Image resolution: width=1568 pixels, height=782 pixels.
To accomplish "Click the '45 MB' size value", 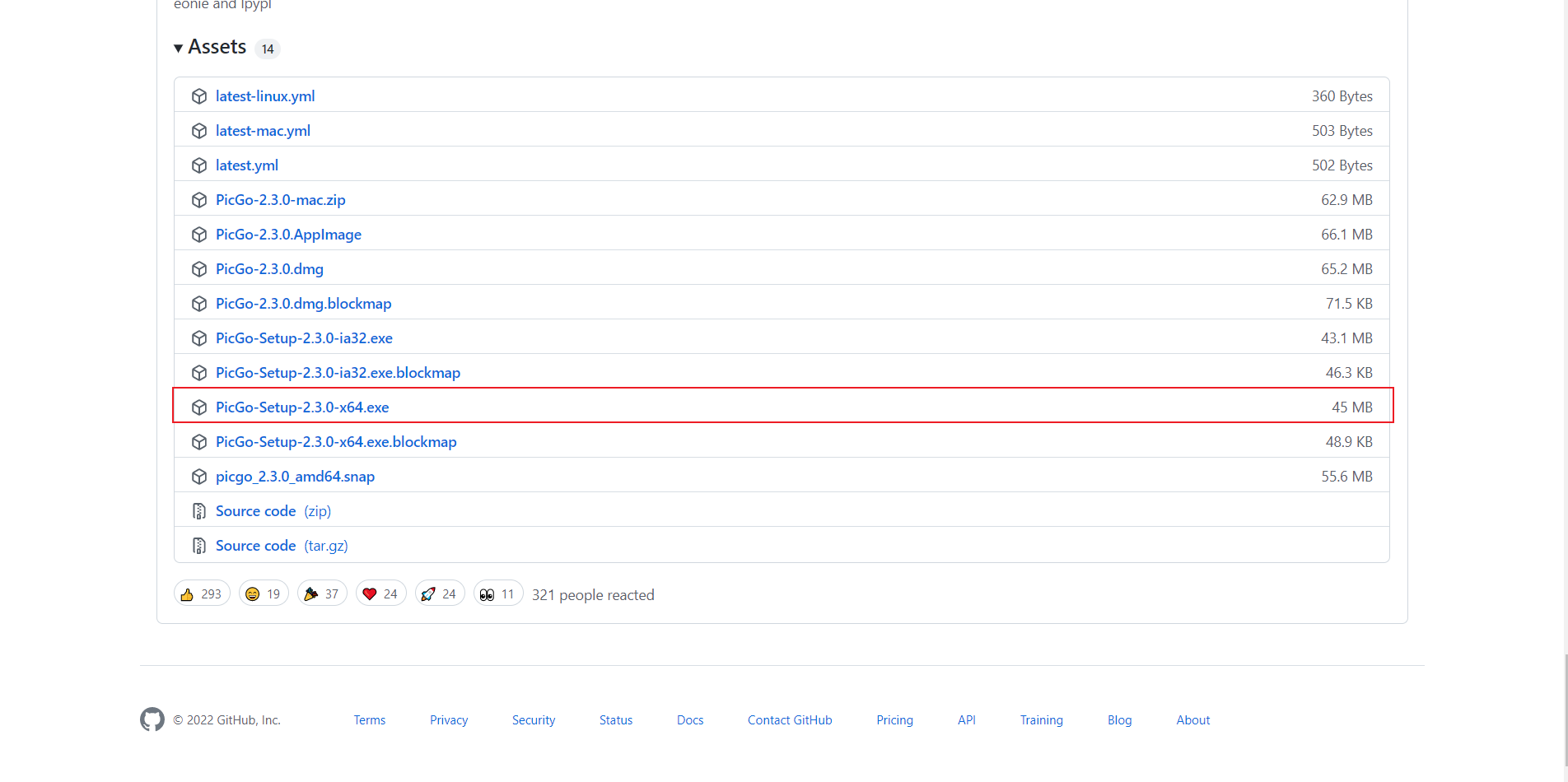I will [x=1352, y=407].
